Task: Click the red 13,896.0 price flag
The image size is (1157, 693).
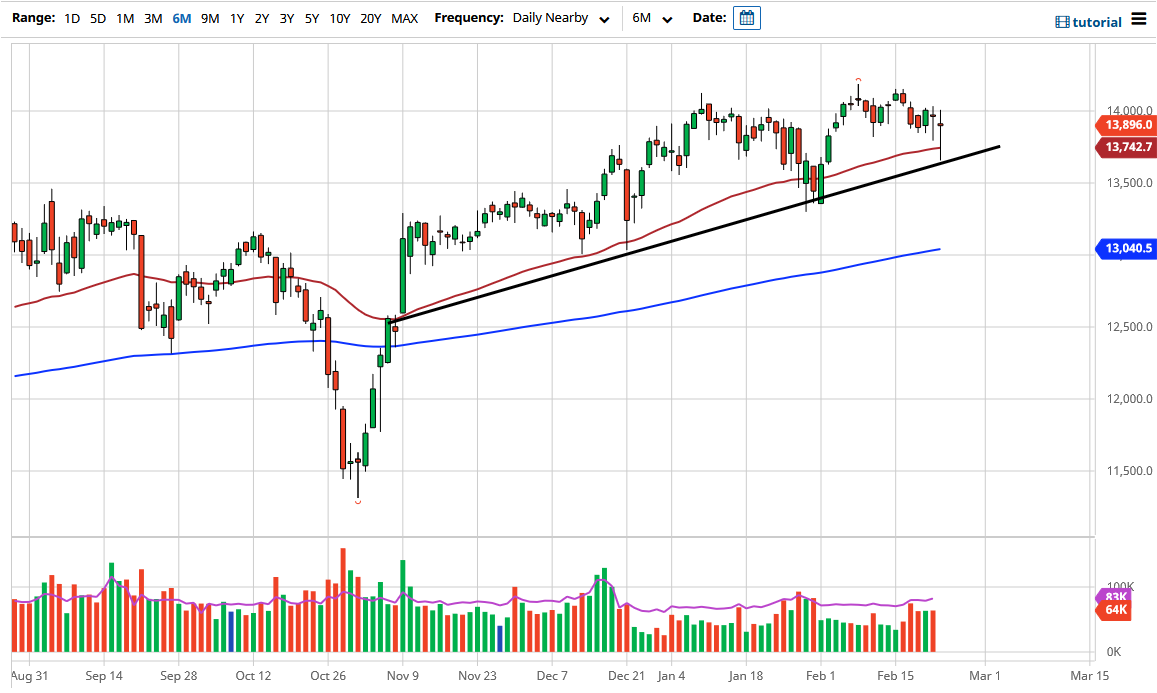Action: coord(1126,125)
